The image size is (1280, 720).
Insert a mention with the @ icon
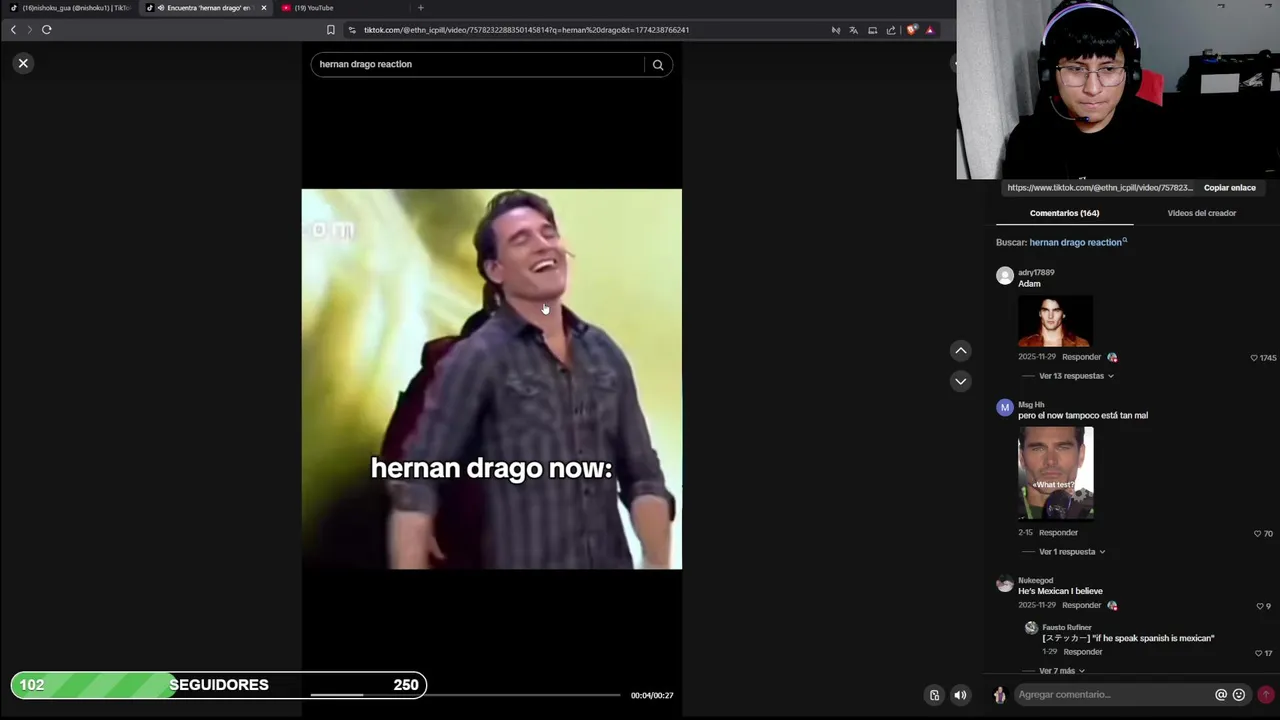[1221, 695]
